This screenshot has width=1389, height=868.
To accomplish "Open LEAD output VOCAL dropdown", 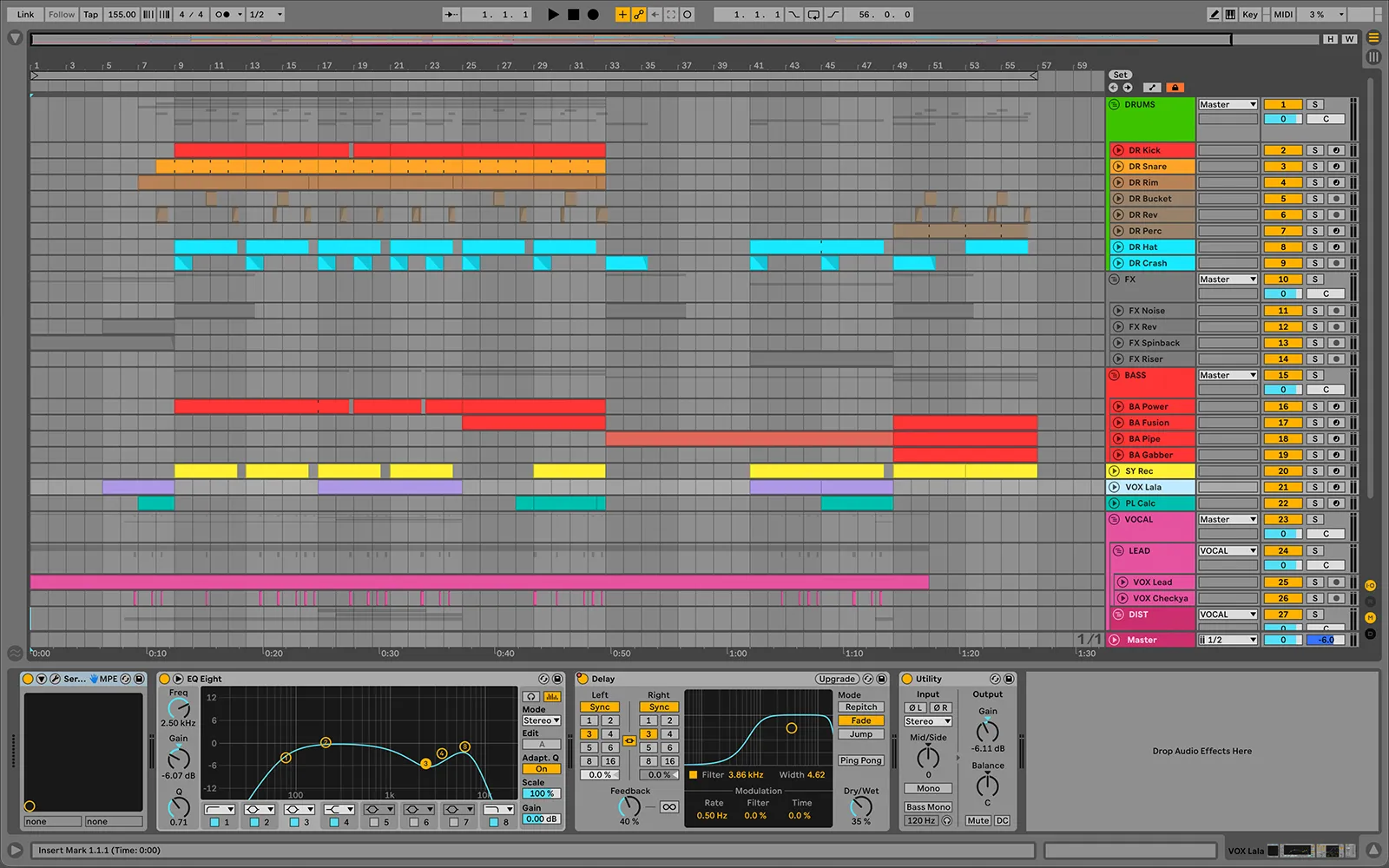I will (x=1228, y=551).
